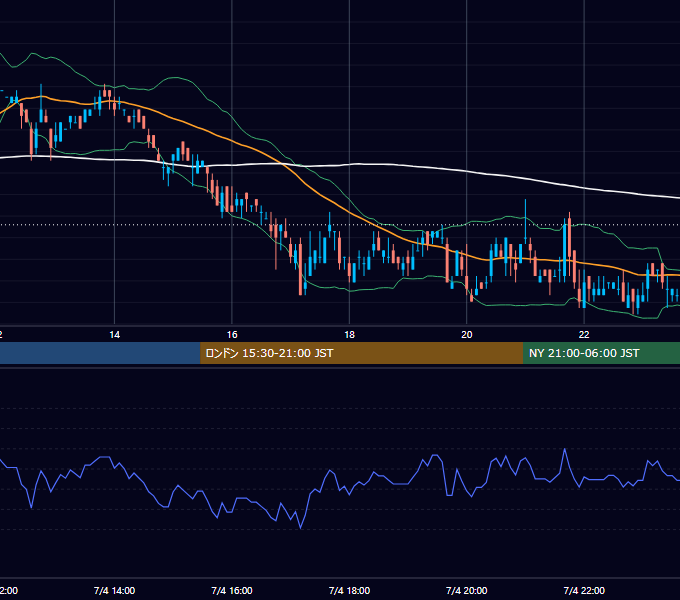Click the 7/4 20:00 time label
Viewport: 680px width, 600px height.
(467, 590)
